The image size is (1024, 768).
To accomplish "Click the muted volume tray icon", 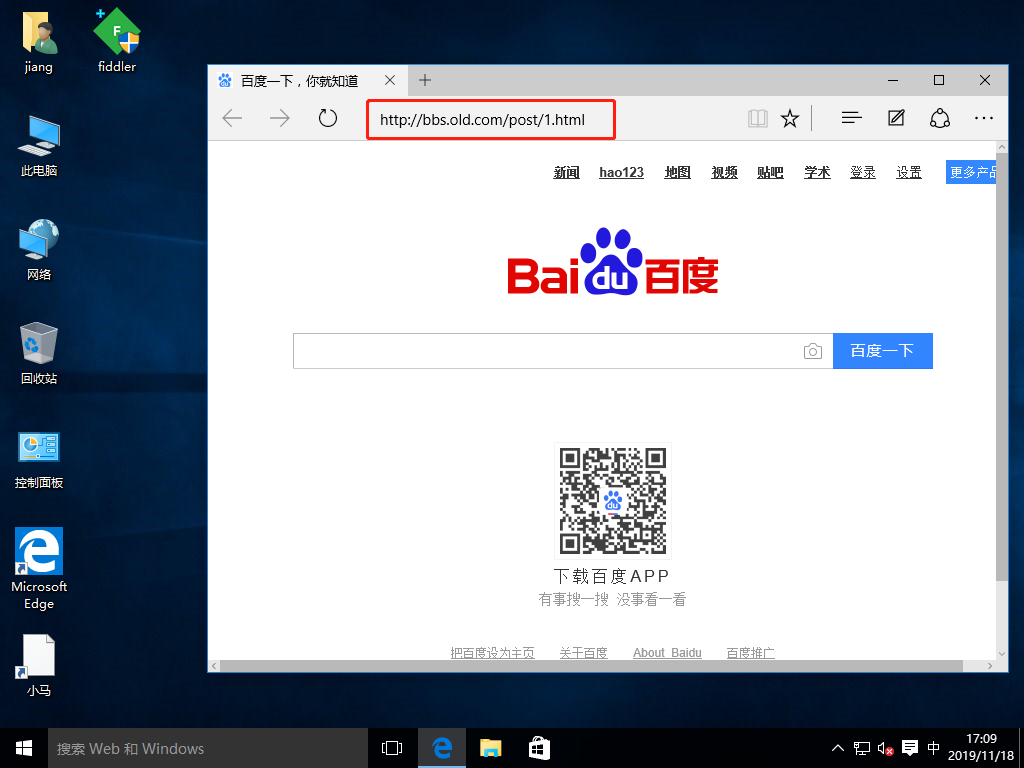I will [886, 748].
